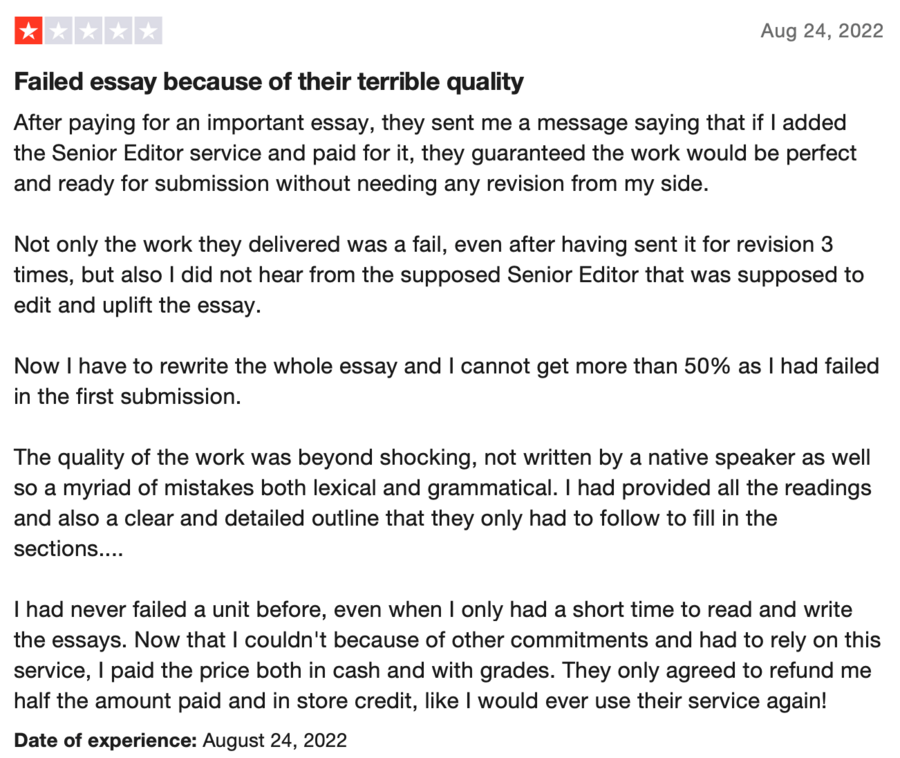Open the review title about failed essay

pyautogui.click(x=269, y=82)
